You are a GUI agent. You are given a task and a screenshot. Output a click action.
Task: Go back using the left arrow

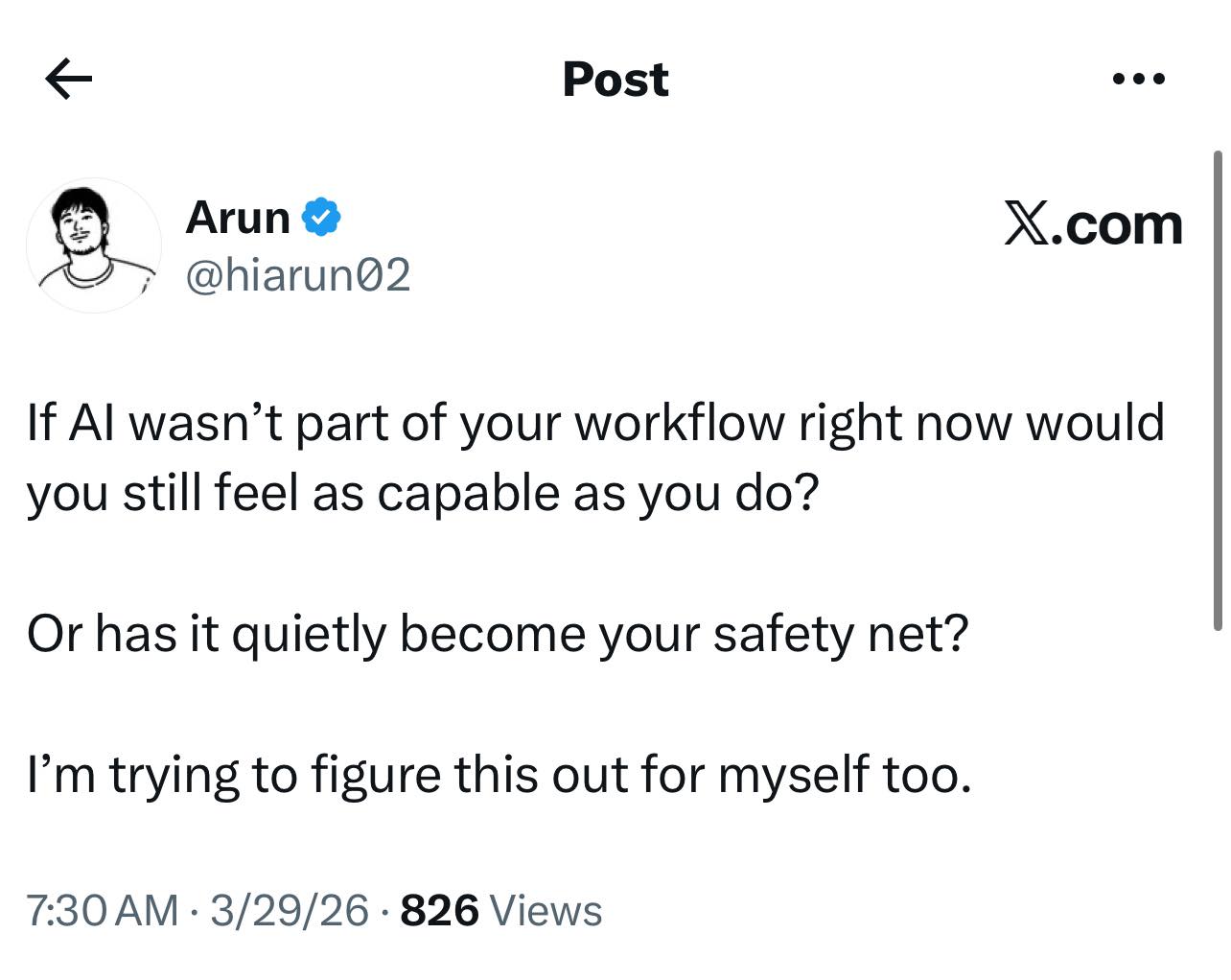68,79
